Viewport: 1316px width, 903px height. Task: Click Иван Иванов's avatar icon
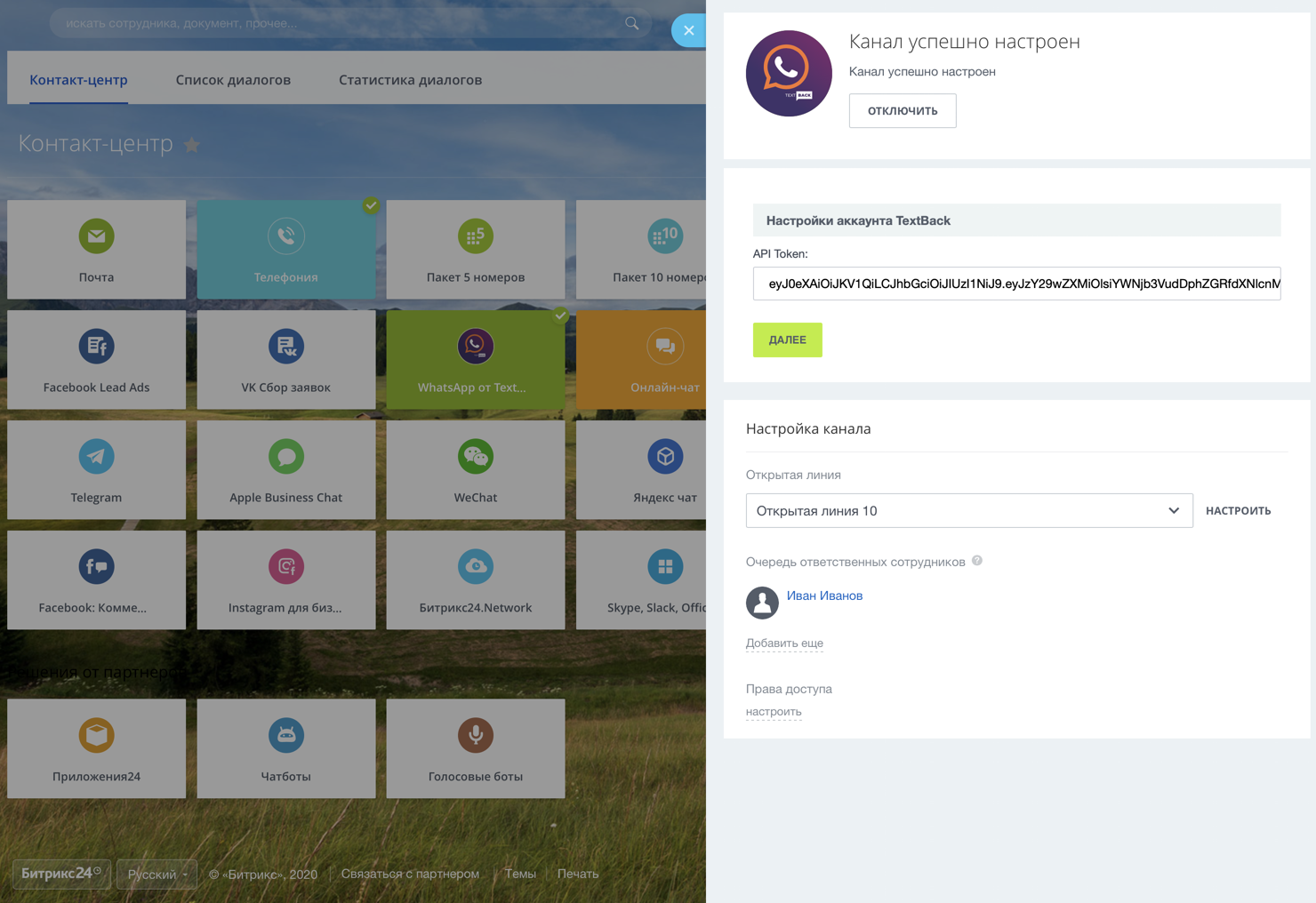tap(762, 603)
